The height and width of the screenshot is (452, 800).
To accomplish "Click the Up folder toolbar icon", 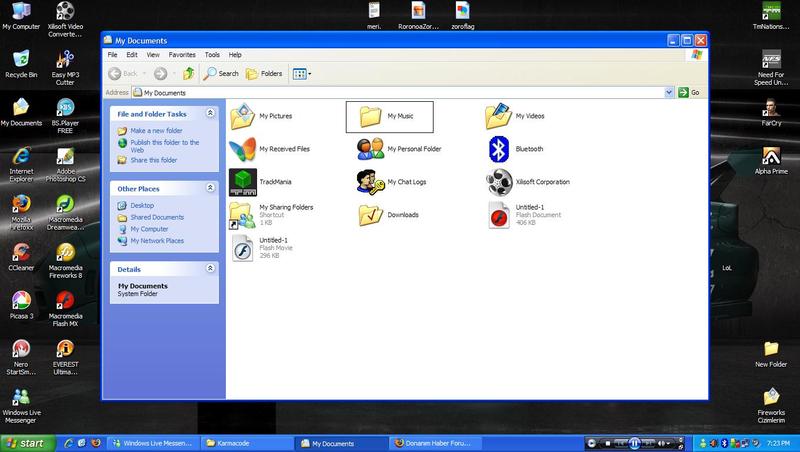I will click(188, 73).
